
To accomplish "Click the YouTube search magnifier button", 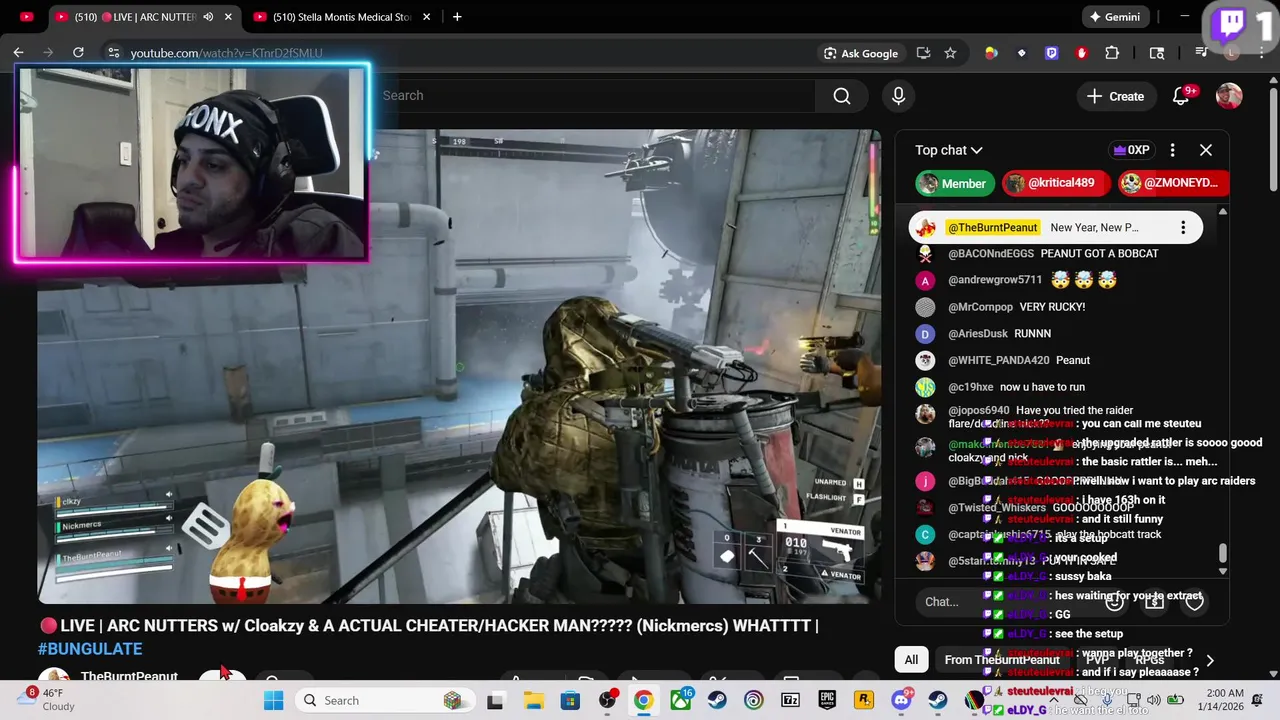I will coord(842,96).
